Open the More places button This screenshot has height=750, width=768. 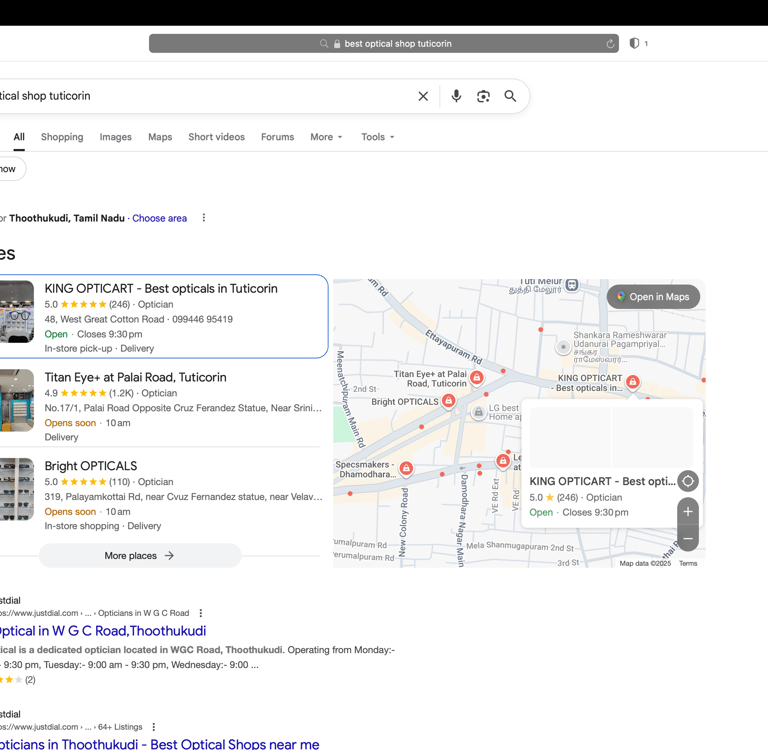click(x=140, y=556)
